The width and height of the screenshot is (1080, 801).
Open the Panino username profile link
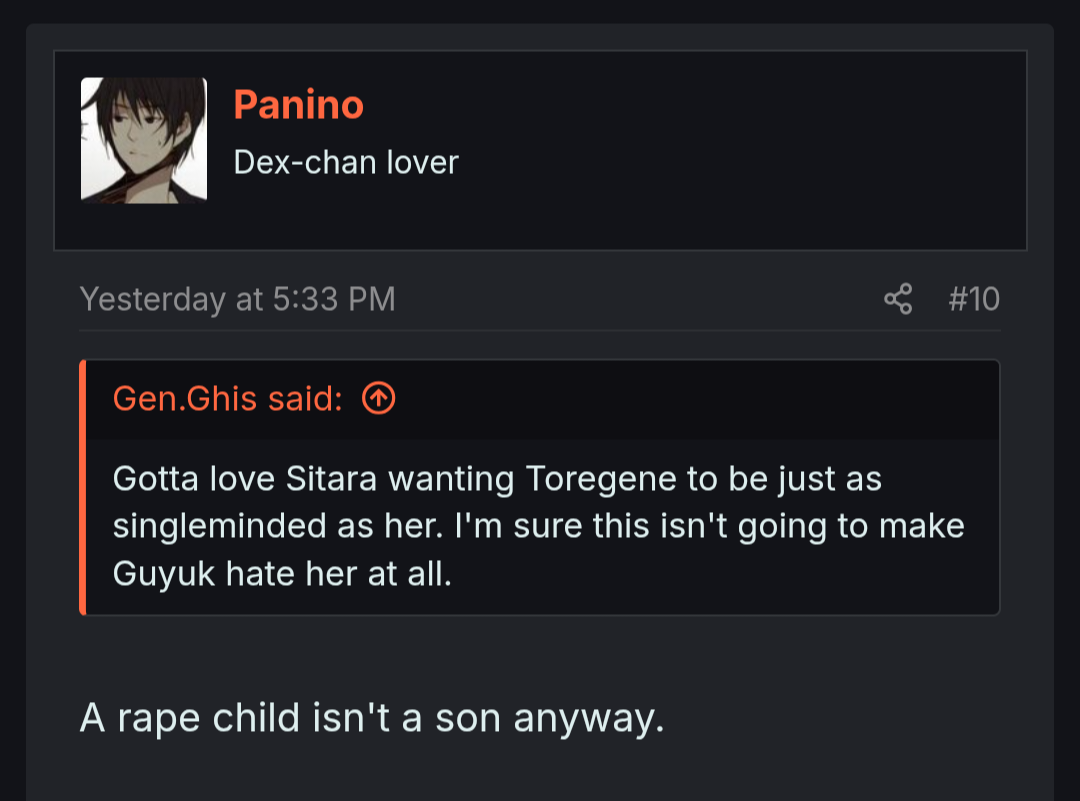tap(298, 105)
